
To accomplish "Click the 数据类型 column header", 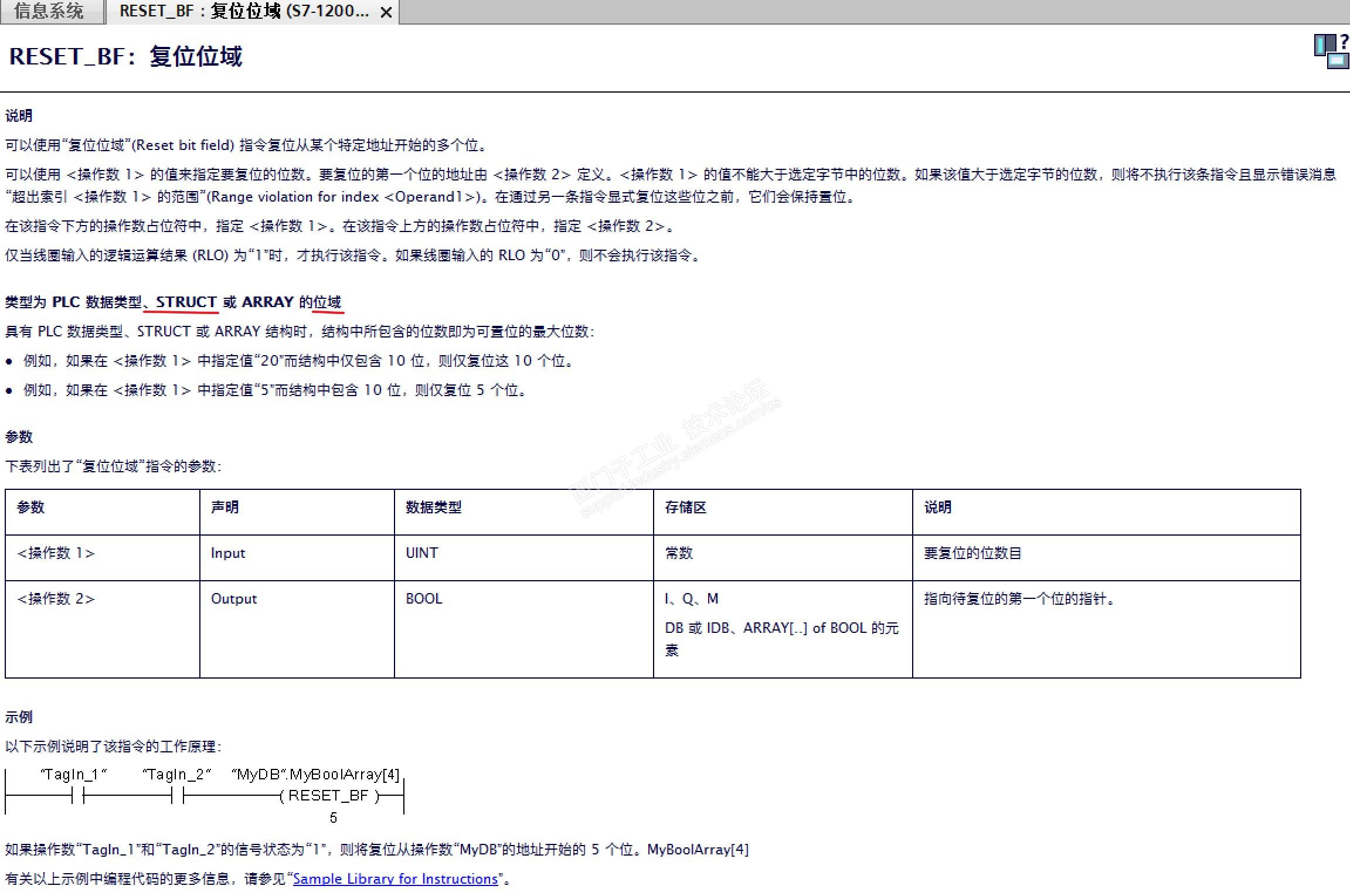I will pos(433,507).
